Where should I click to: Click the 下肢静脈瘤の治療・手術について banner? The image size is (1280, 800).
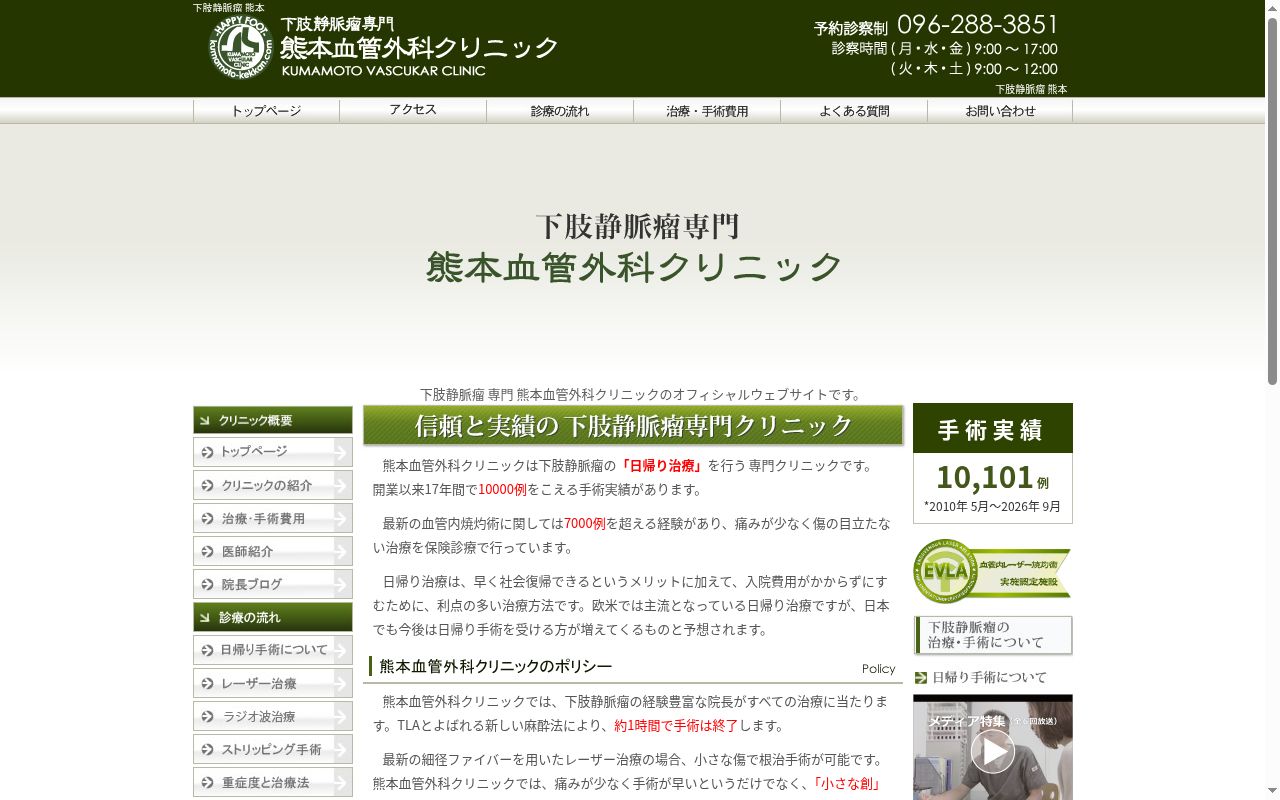point(993,635)
